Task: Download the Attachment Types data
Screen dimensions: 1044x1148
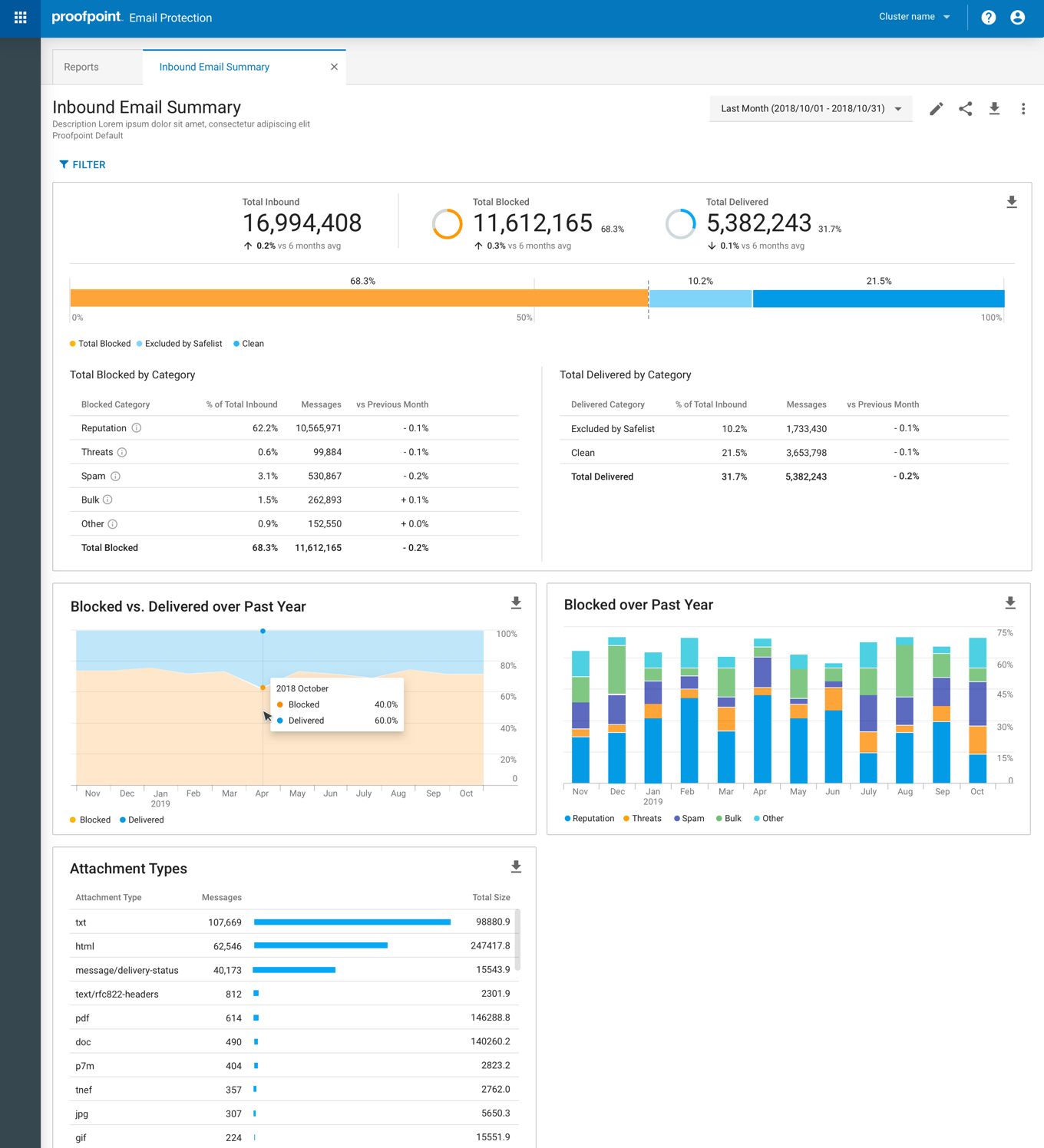Action: [516, 866]
